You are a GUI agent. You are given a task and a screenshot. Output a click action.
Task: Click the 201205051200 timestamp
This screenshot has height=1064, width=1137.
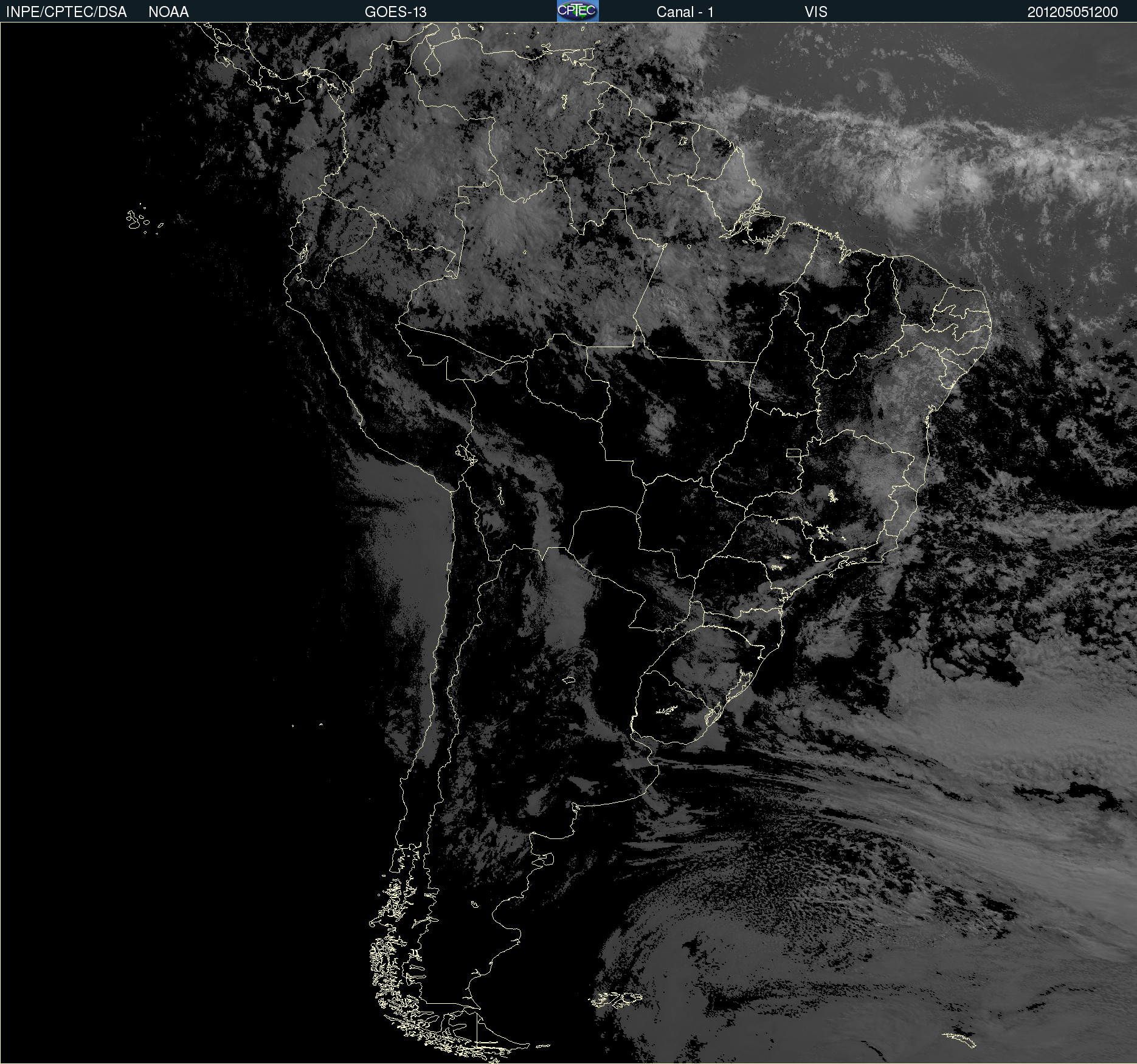(x=1073, y=12)
